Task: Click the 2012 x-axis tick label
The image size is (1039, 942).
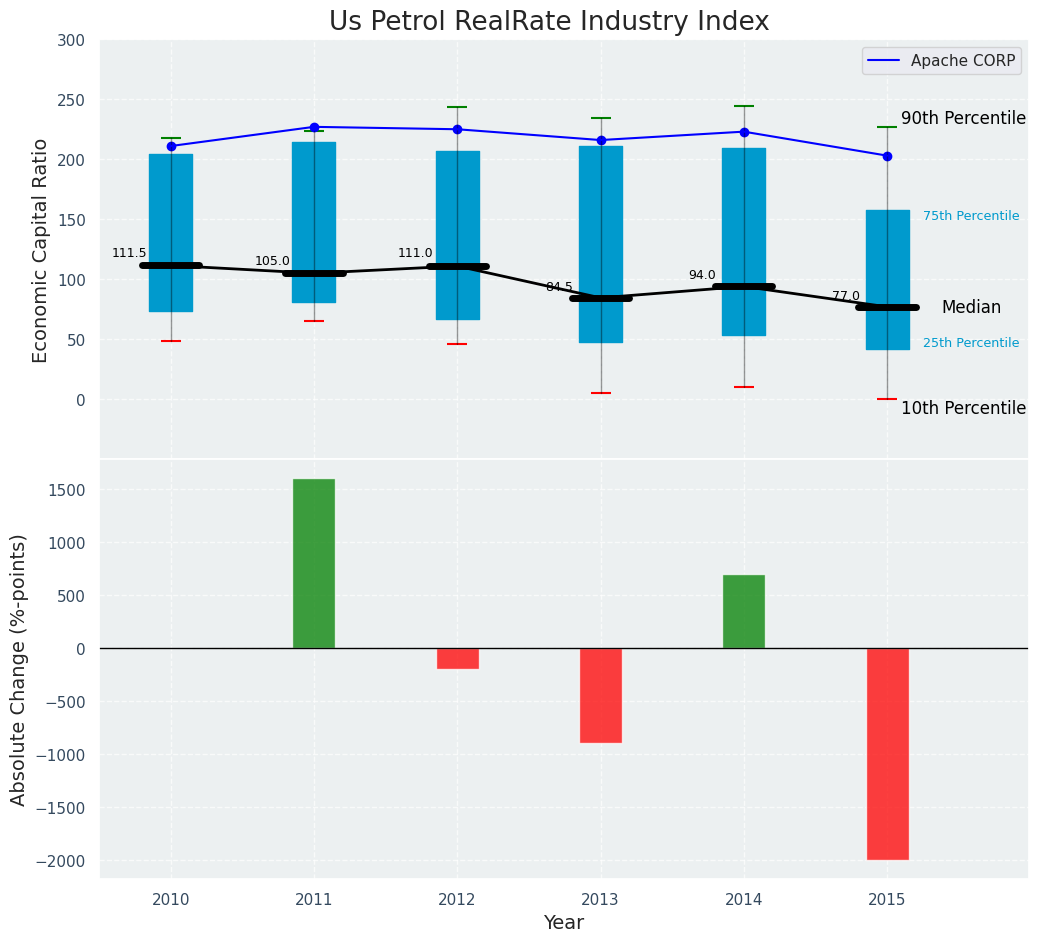Action: click(x=457, y=900)
